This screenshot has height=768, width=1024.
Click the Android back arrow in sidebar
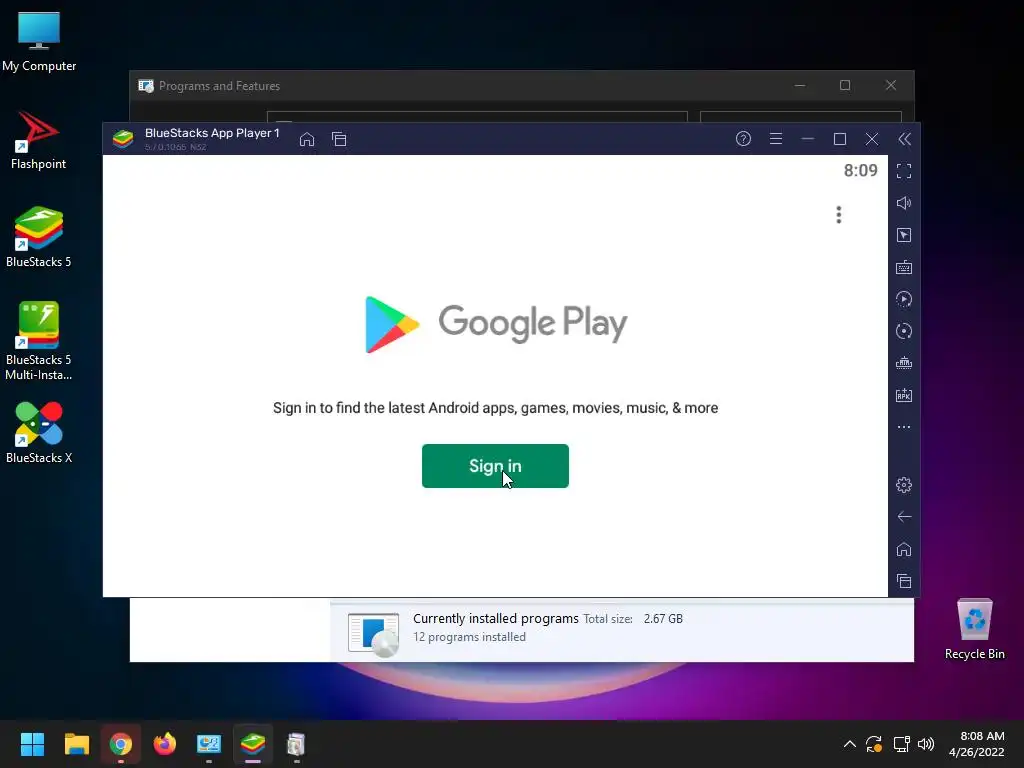[x=904, y=517]
